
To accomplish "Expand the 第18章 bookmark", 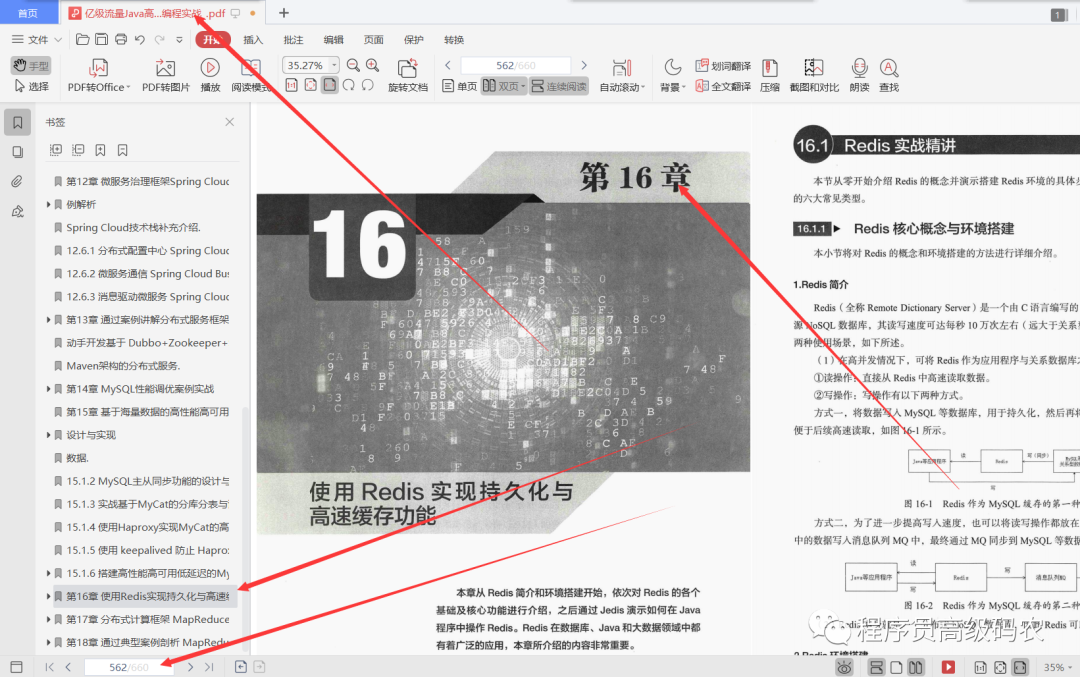I will coord(48,643).
